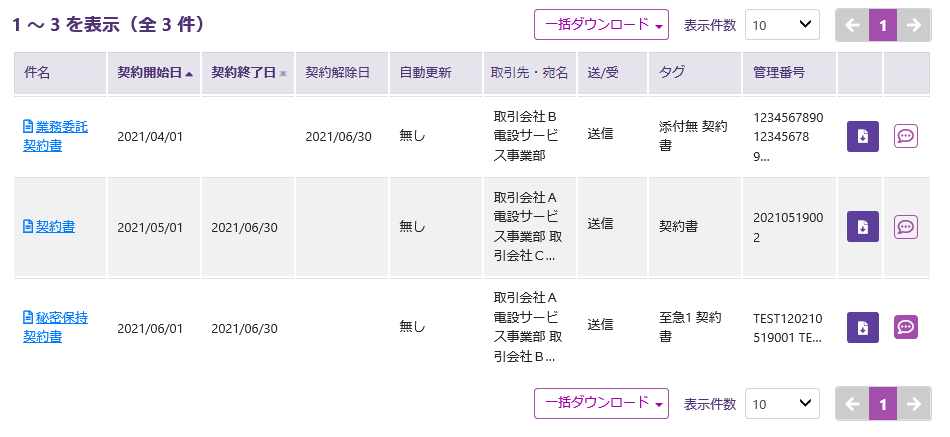This screenshot has height=437, width=950.
Task: Open top 一括ダウンロード dropdown
Action: coord(602,25)
